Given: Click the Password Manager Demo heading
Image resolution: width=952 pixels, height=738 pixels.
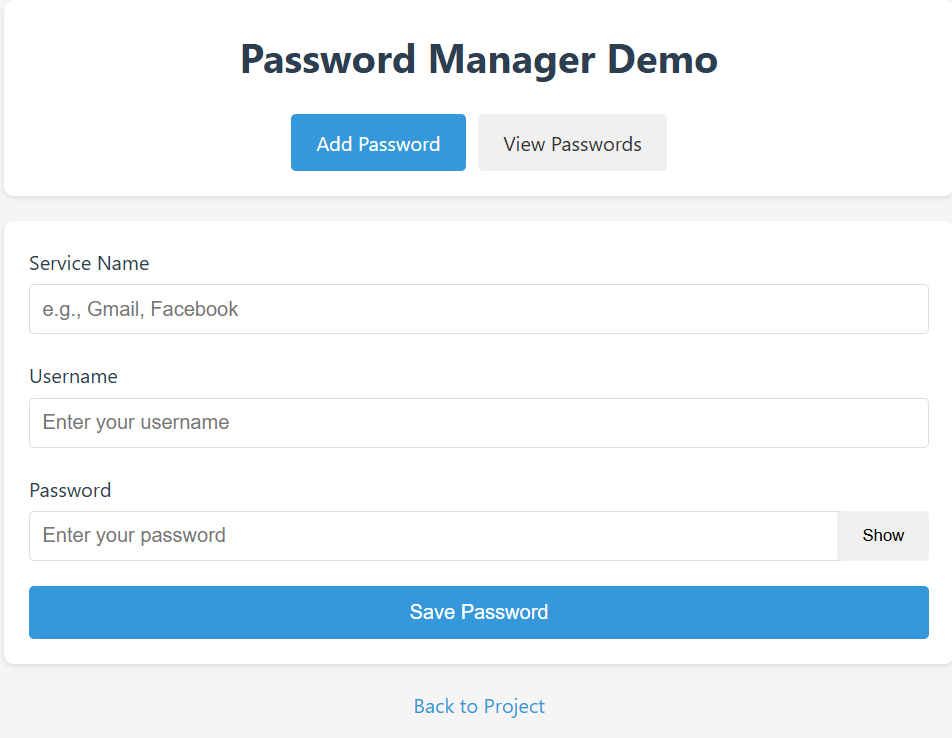Looking at the screenshot, I should (478, 59).
